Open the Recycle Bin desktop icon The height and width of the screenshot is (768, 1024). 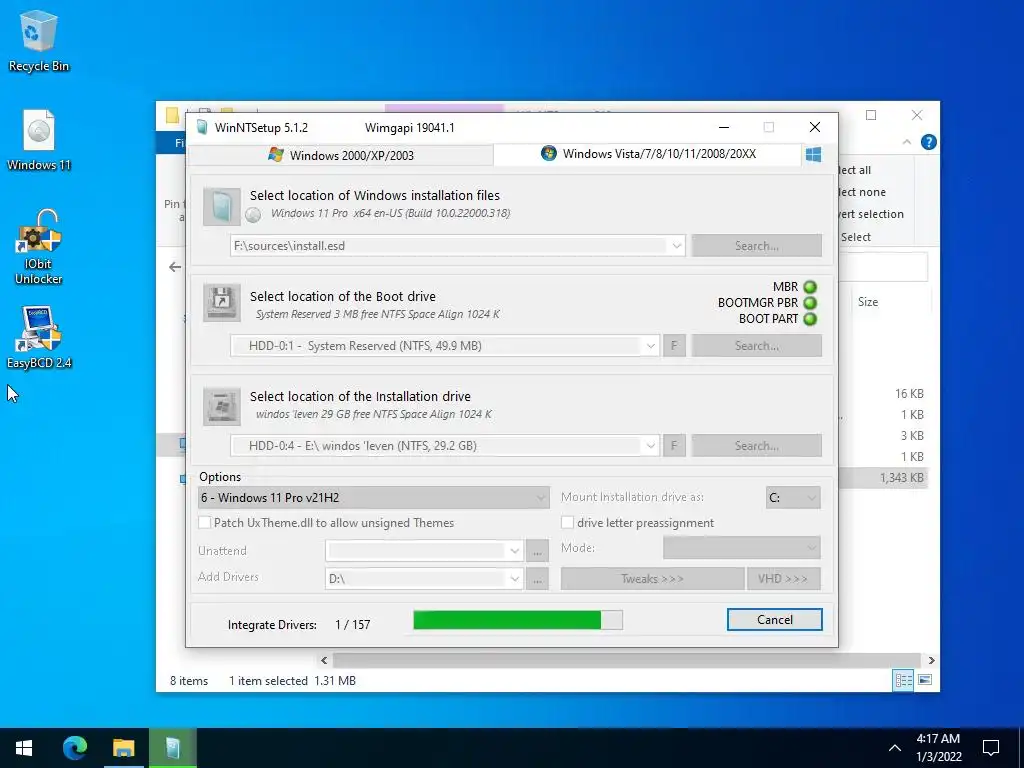click(39, 40)
